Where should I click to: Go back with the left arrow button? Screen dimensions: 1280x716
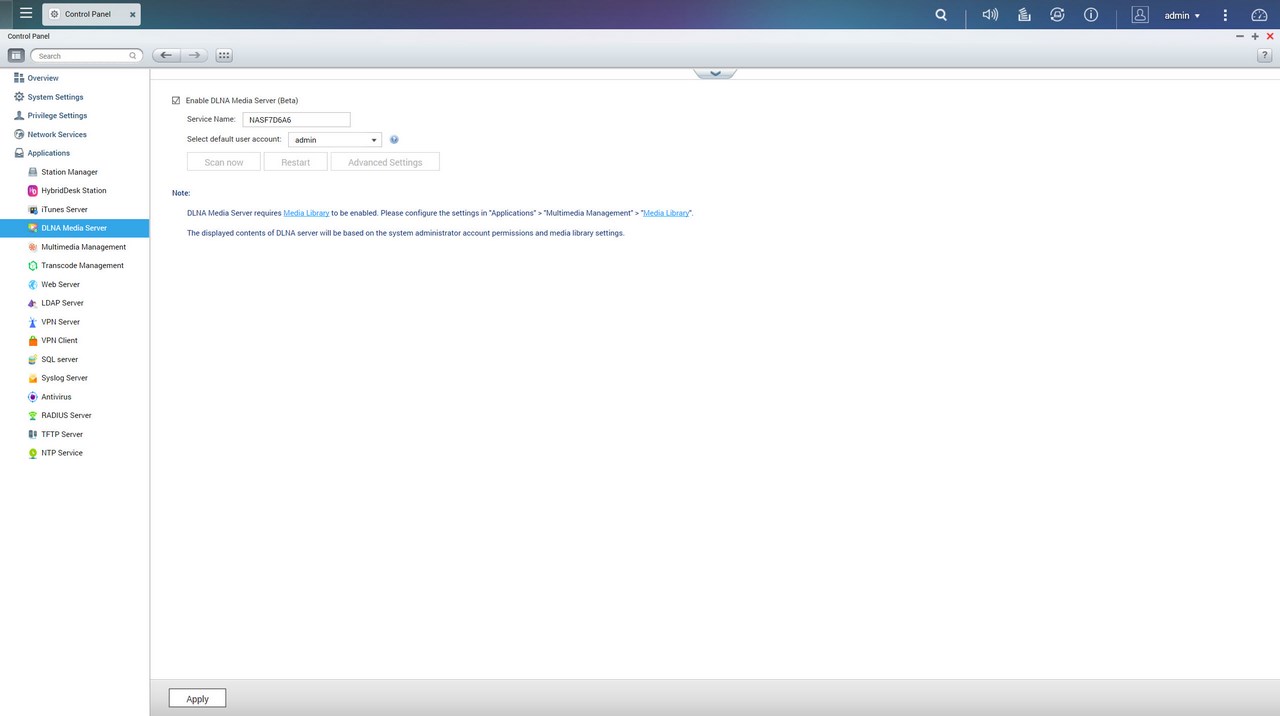point(166,55)
